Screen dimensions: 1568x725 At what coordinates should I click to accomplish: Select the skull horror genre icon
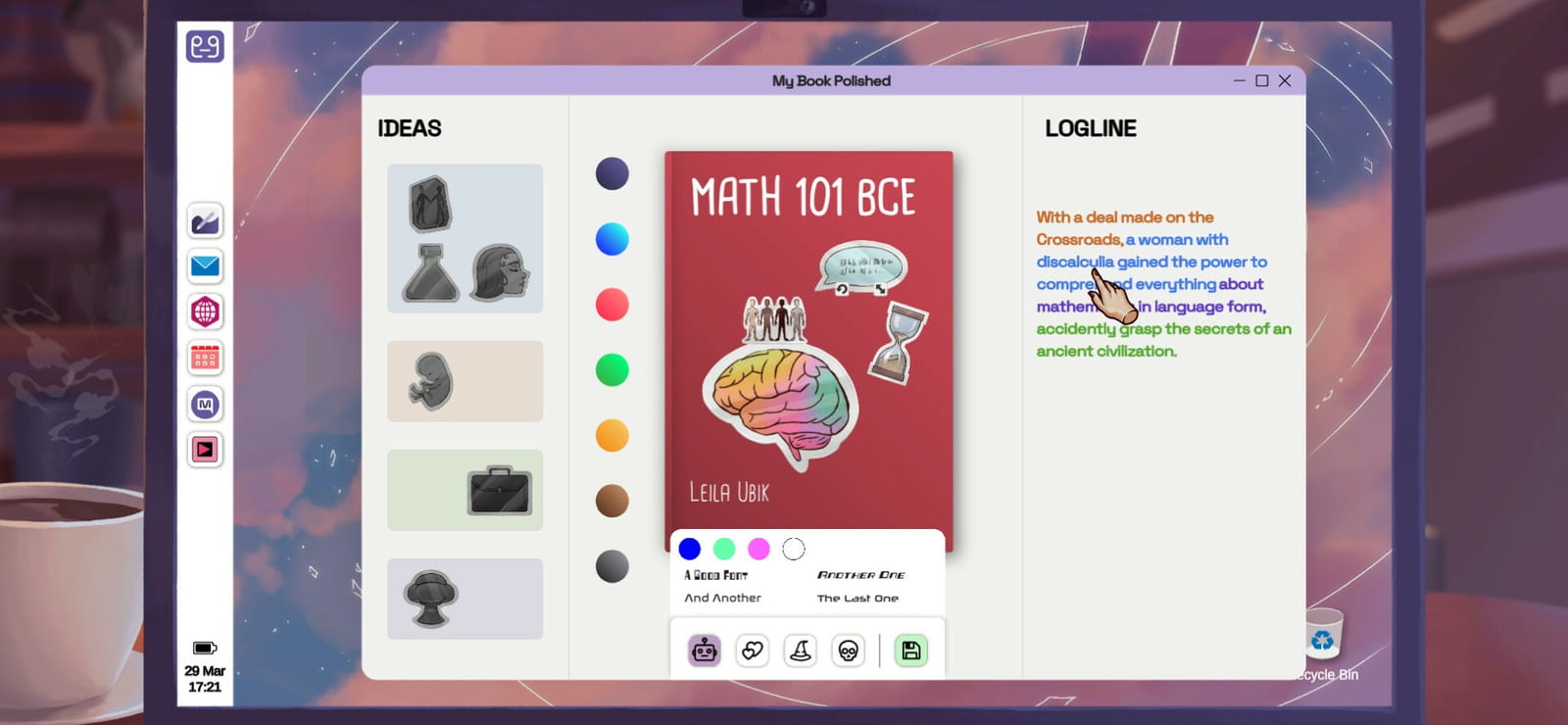[848, 651]
